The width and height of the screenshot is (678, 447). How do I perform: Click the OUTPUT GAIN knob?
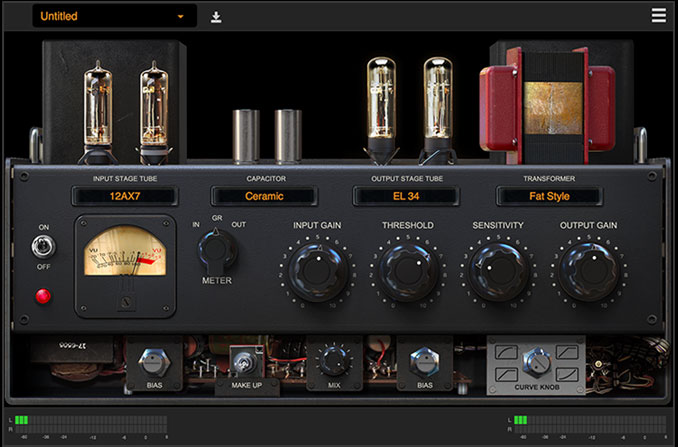[x=588, y=272]
